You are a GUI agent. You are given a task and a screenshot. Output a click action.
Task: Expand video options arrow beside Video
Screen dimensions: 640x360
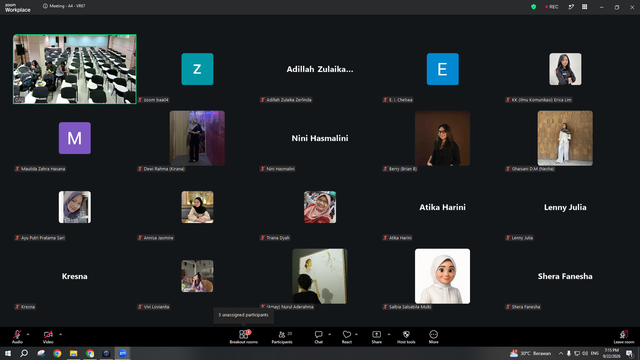pyautogui.click(x=60, y=334)
